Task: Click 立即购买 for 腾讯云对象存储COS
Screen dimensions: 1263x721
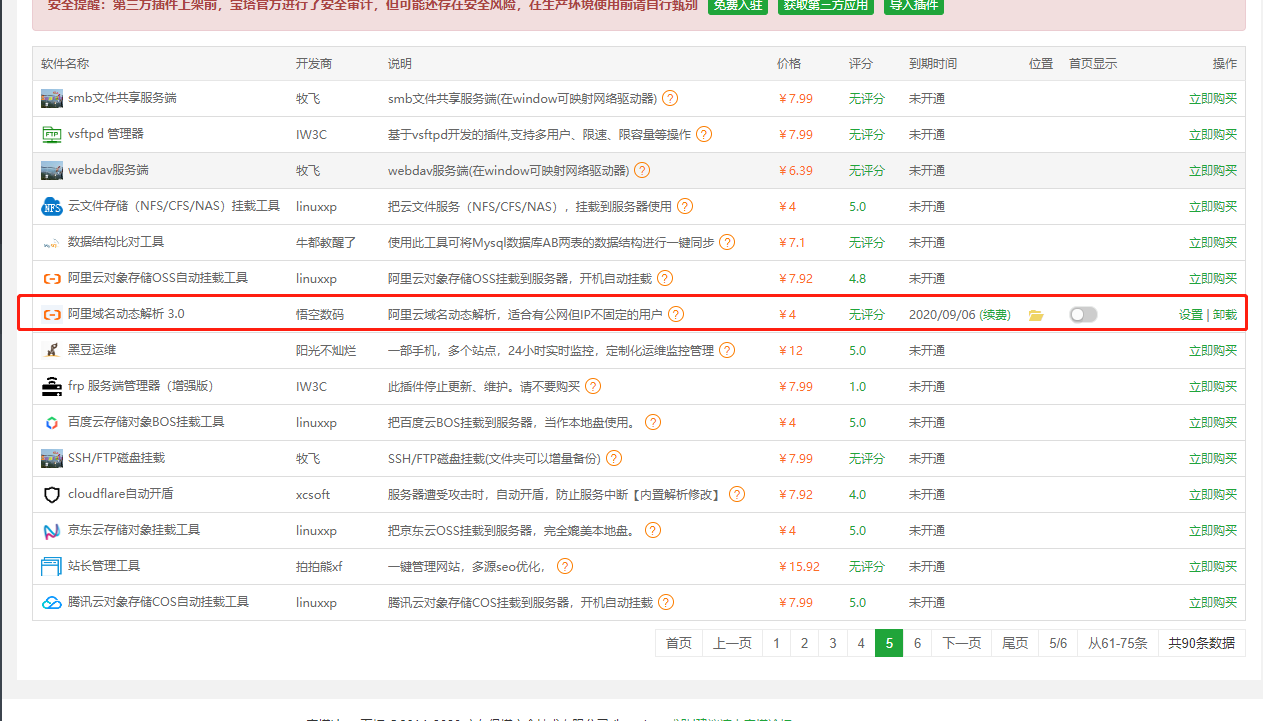Action: point(1213,603)
